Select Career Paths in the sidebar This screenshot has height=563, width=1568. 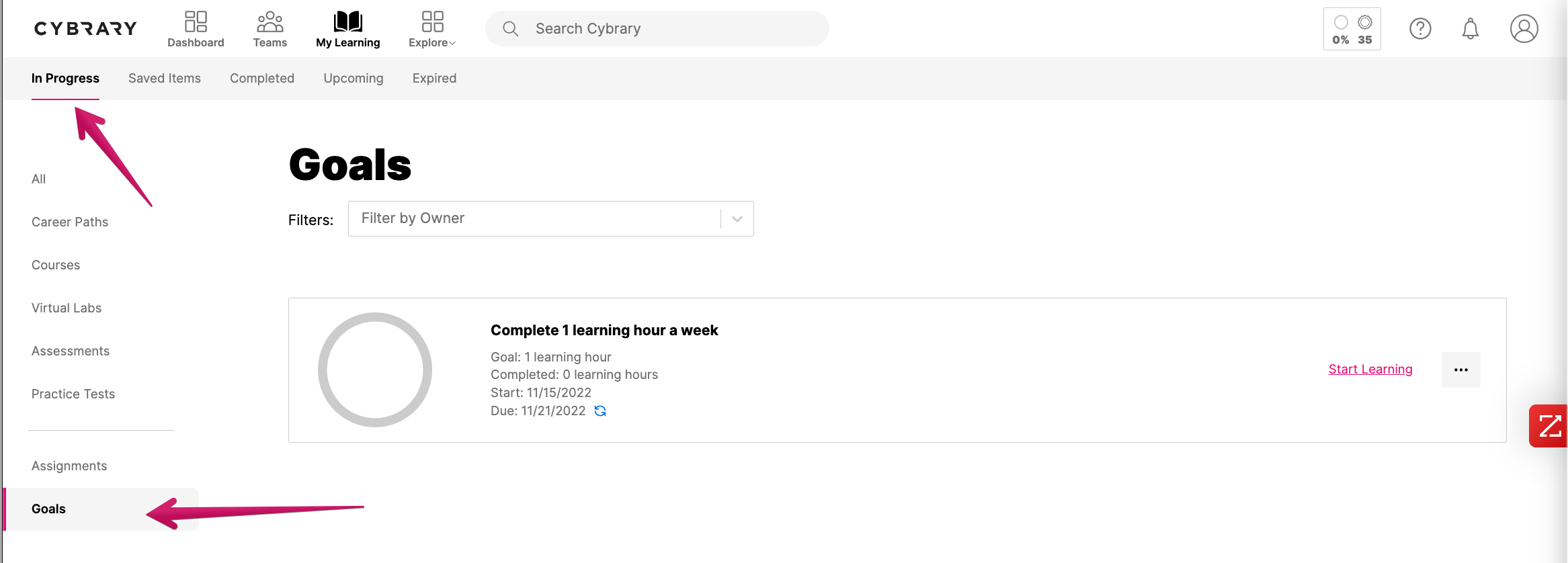[x=70, y=222]
